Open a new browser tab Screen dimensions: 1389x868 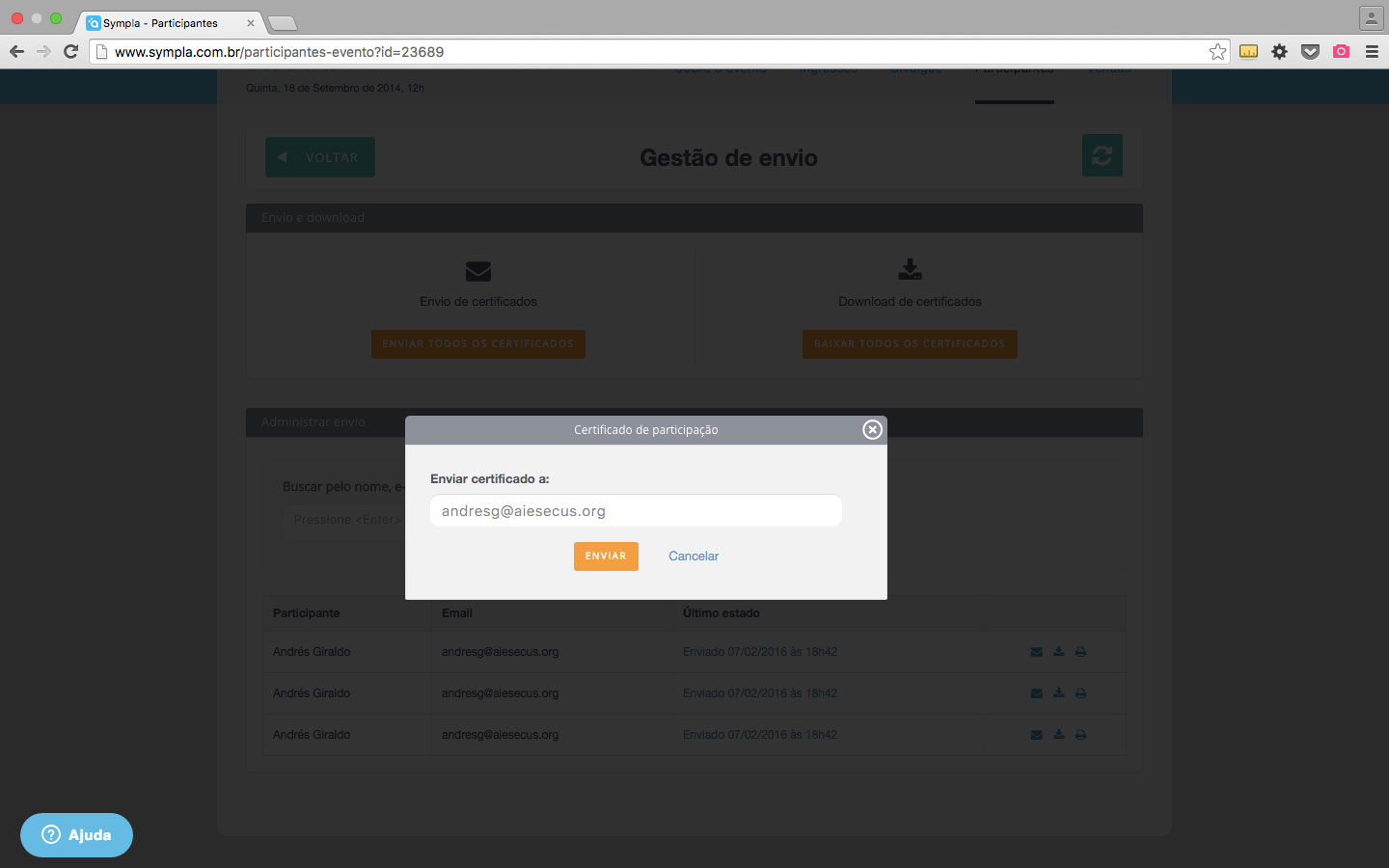[x=282, y=23]
